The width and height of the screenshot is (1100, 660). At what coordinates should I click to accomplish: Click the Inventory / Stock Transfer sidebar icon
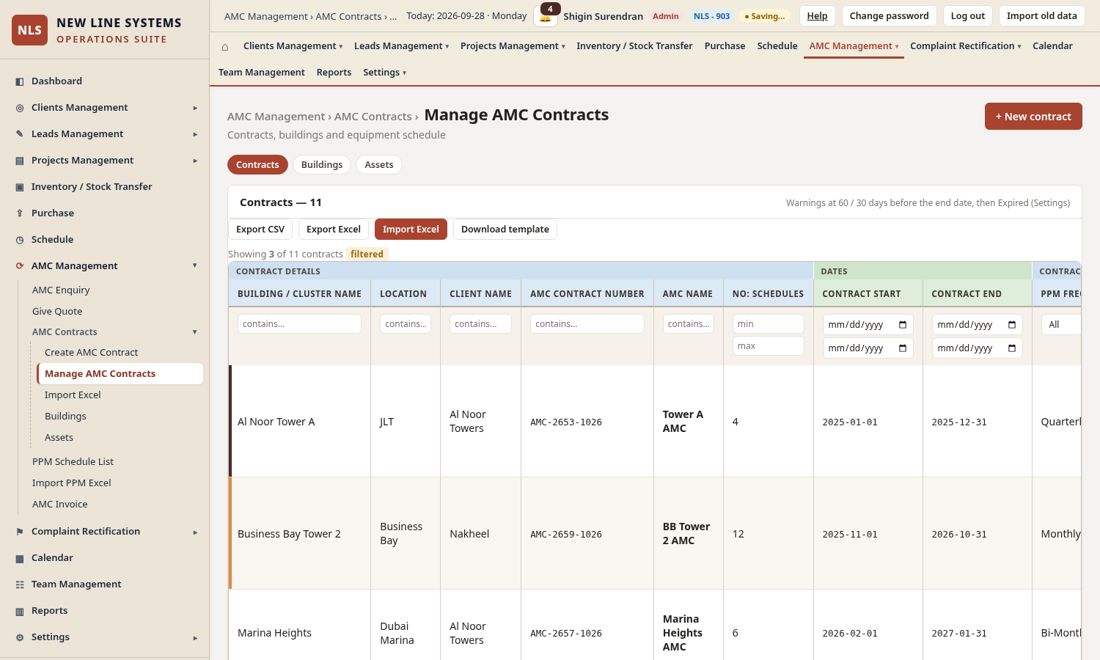click(20, 187)
